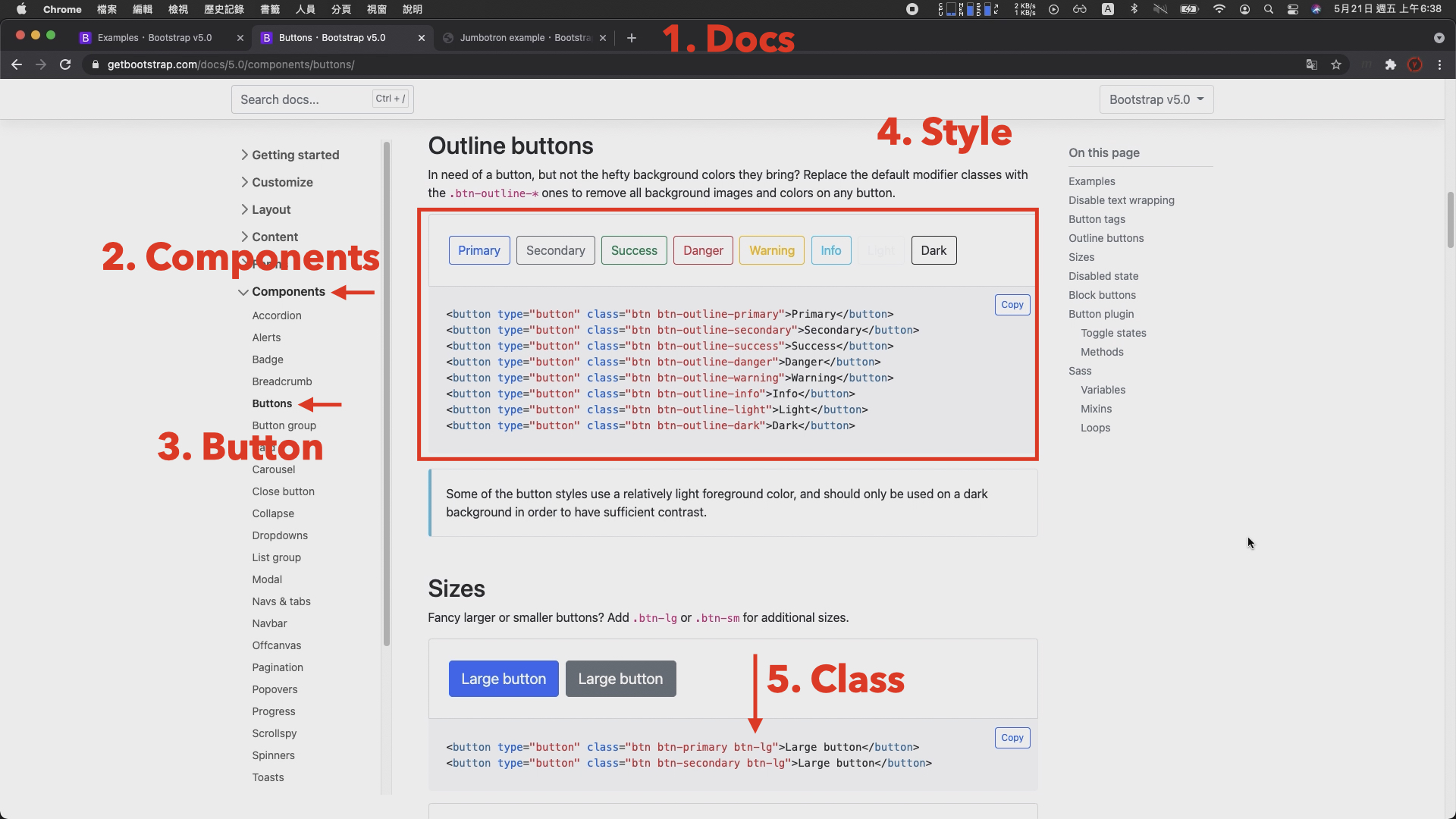Open Spotlight search in the menu bar
Viewport: 1456px width, 819px height.
[1268, 9]
